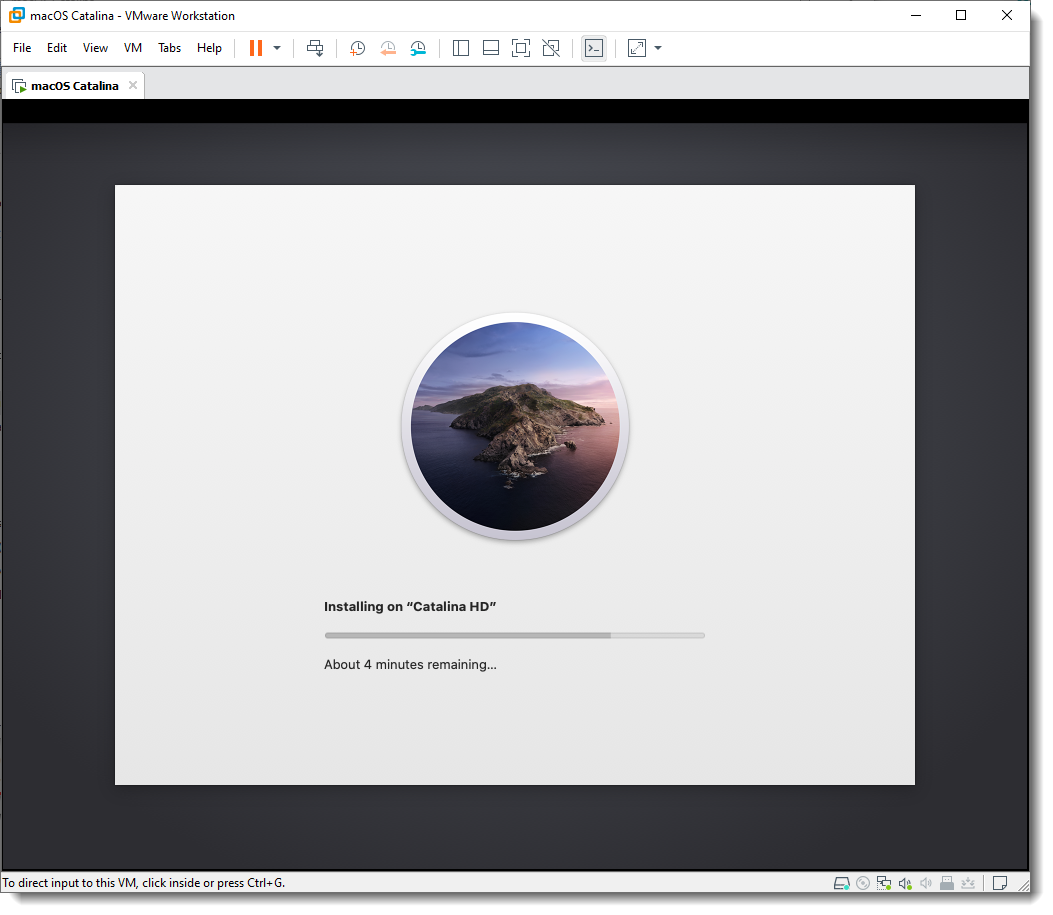Image resolution: width=1053 pixels, height=915 pixels.
Task: Click the Catalina island installer image
Action: point(515,427)
